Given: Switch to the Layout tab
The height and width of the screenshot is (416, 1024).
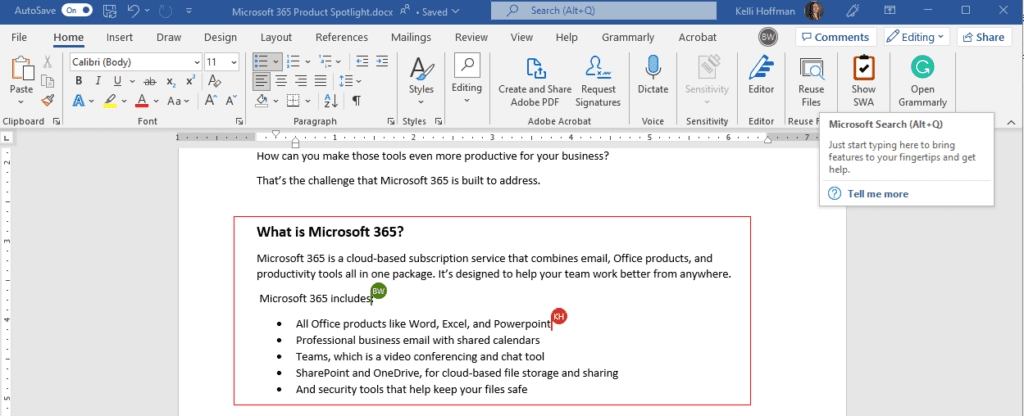Looking at the screenshot, I should pos(276,37).
